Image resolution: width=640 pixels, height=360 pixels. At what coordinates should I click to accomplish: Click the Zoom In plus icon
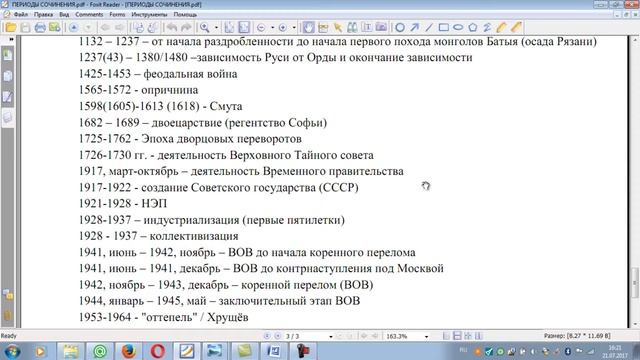tap(282, 27)
